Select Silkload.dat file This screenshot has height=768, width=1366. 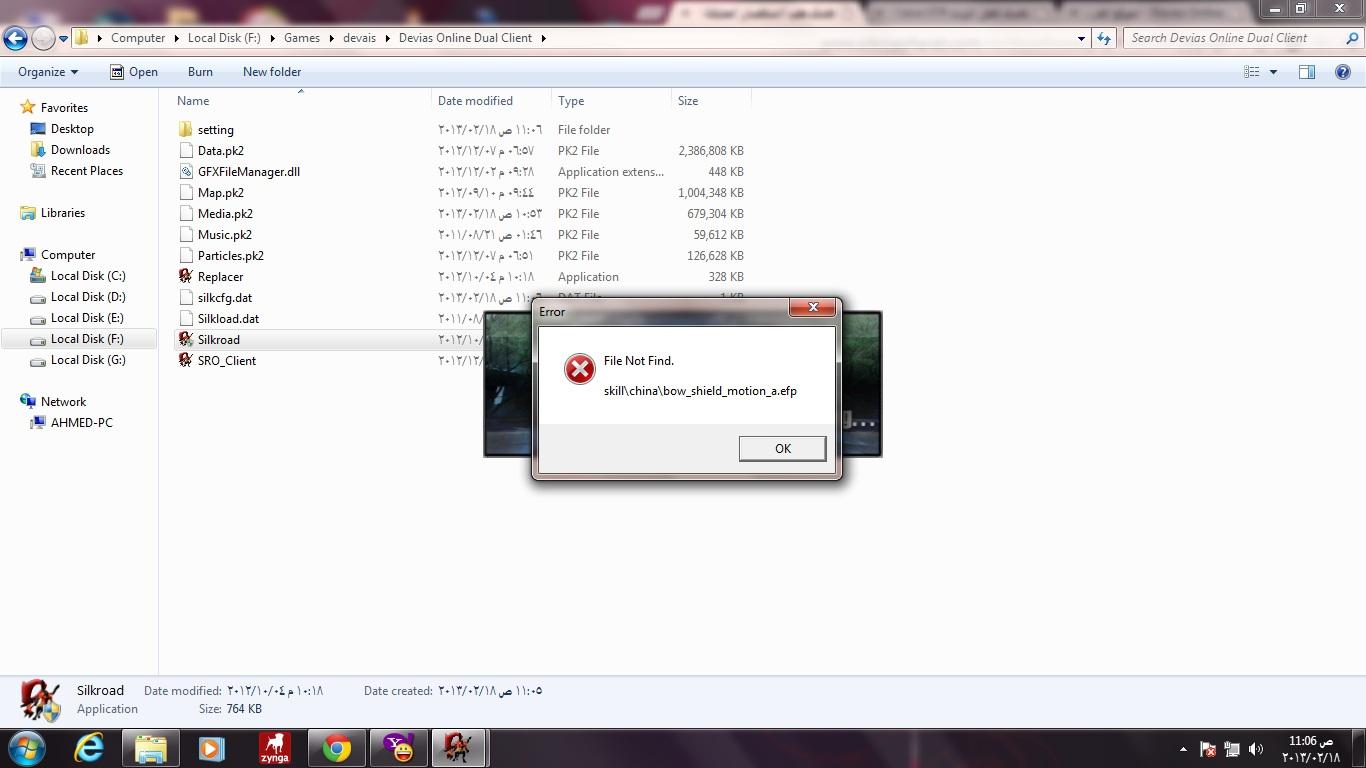228,319
